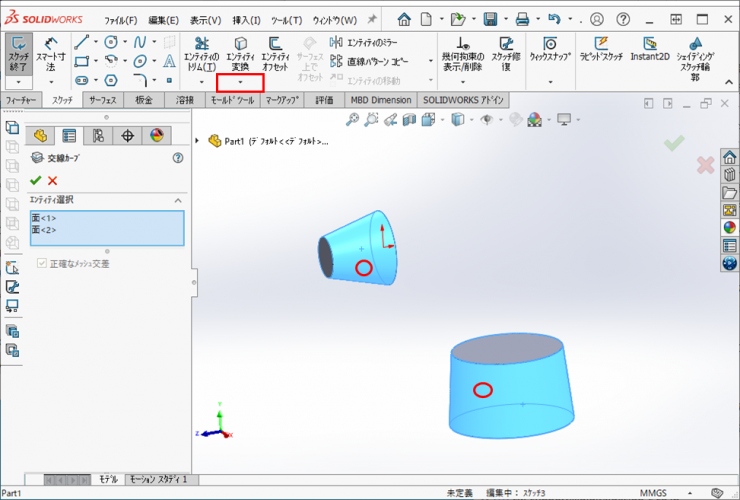The height and width of the screenshot is (500, 740).
Task: Switch to the サーフェス tab
Action: point(102,101)
